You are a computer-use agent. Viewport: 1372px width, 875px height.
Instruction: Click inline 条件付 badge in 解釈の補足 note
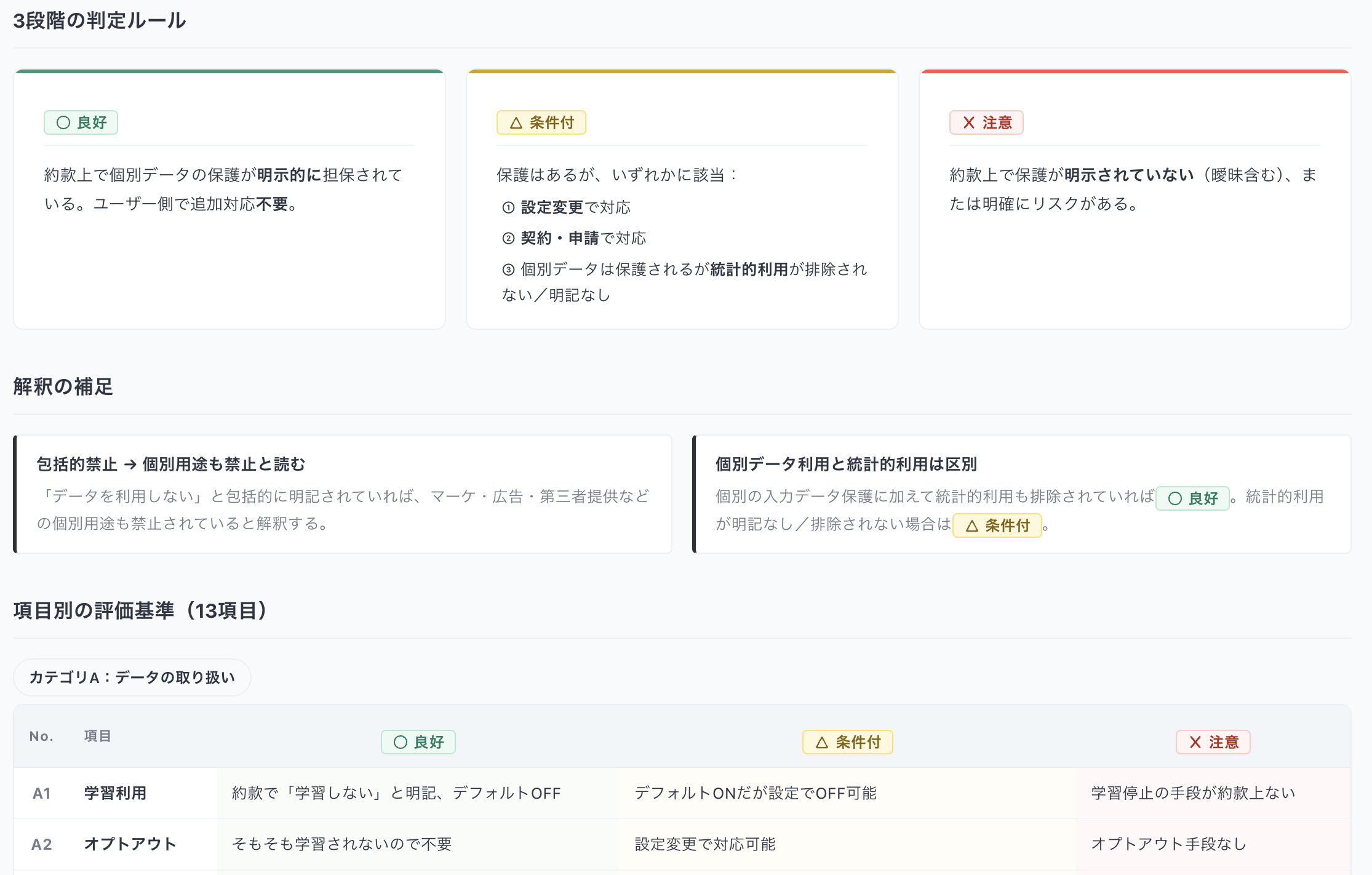tap(997, 525)
